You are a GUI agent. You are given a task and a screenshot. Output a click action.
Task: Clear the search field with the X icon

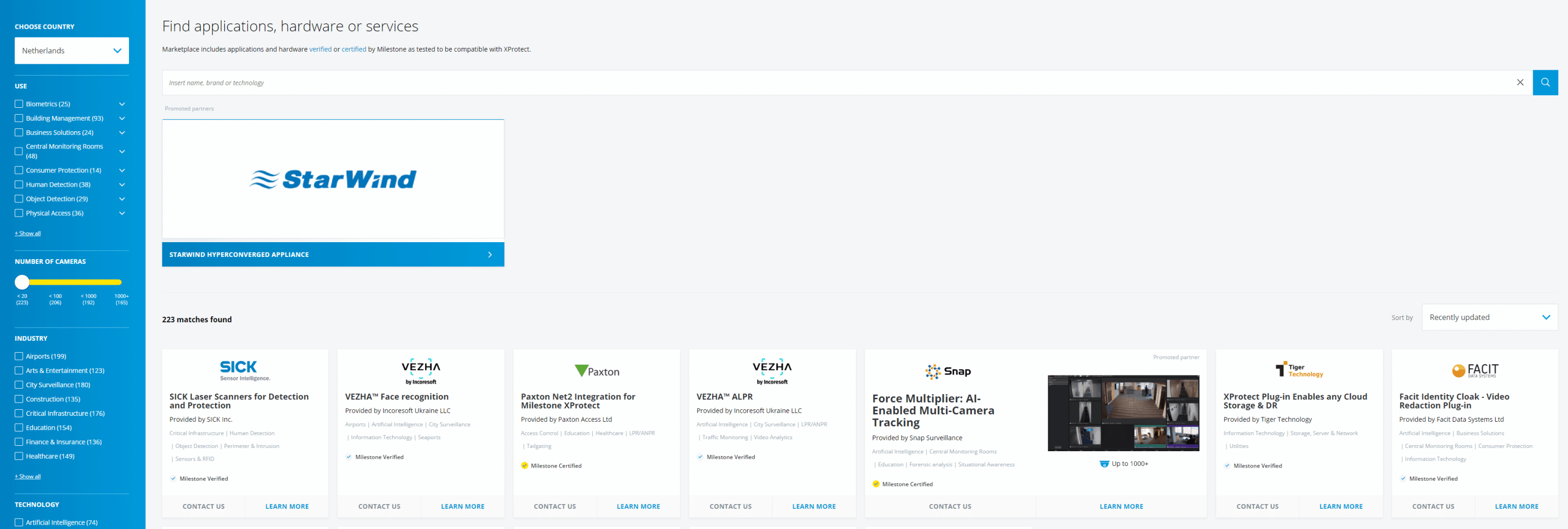click(1520, 83)
